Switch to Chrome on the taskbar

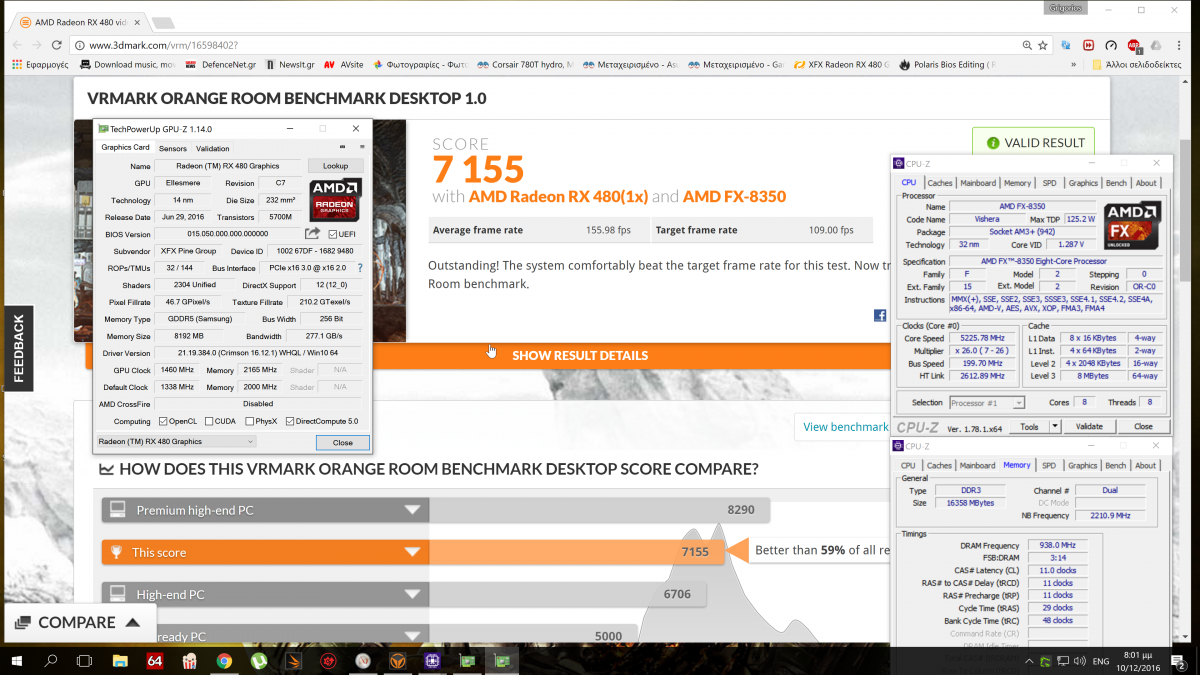[224, 660]
